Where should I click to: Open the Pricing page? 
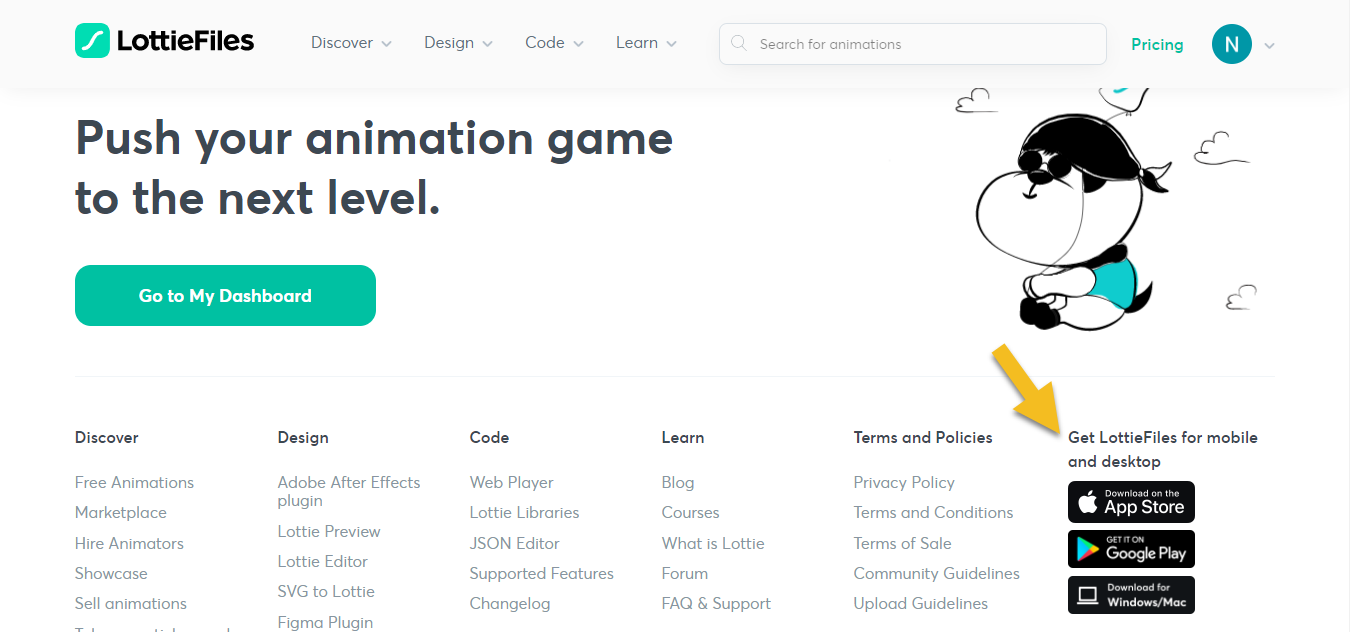[x=1157, y=44]
